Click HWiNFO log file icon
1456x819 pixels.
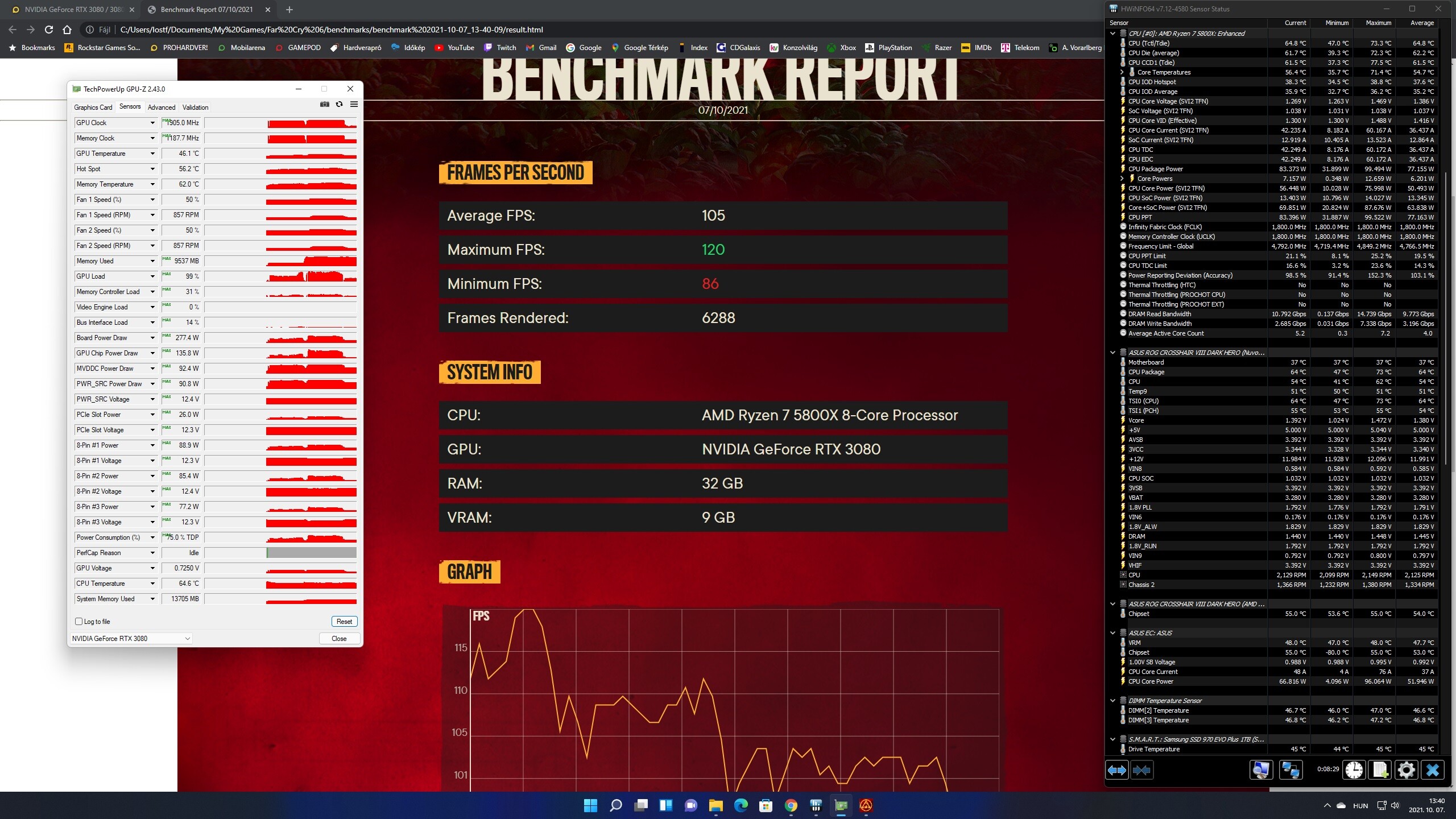point(1380,770)
